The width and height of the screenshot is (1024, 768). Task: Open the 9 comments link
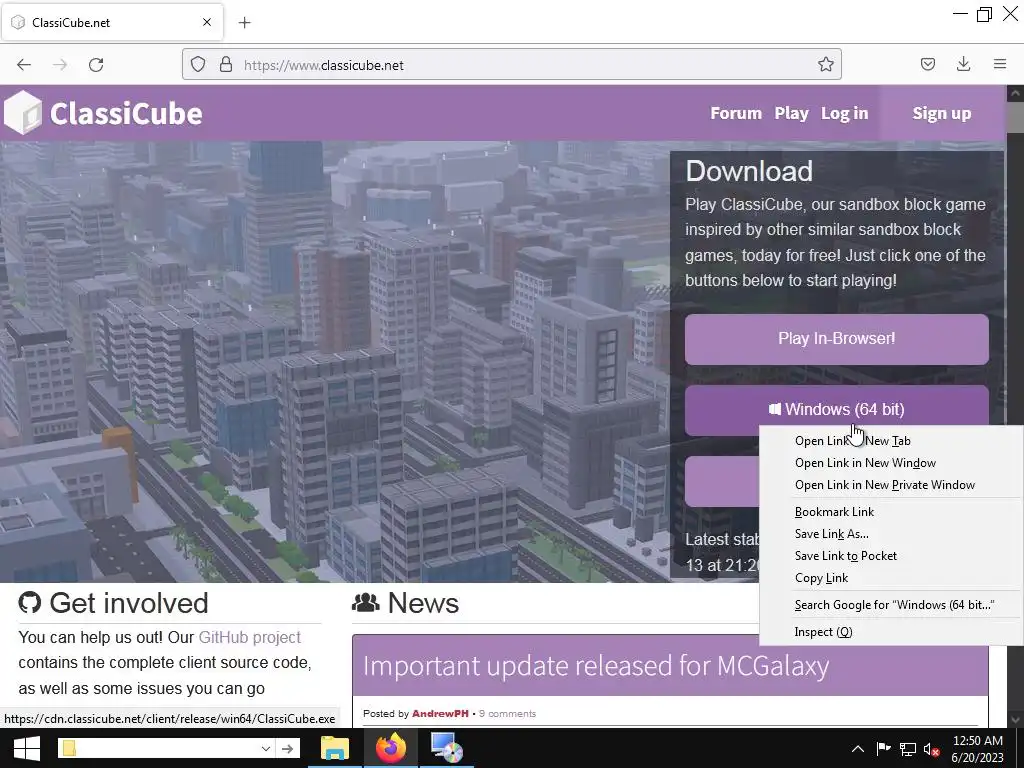point(507,714)
